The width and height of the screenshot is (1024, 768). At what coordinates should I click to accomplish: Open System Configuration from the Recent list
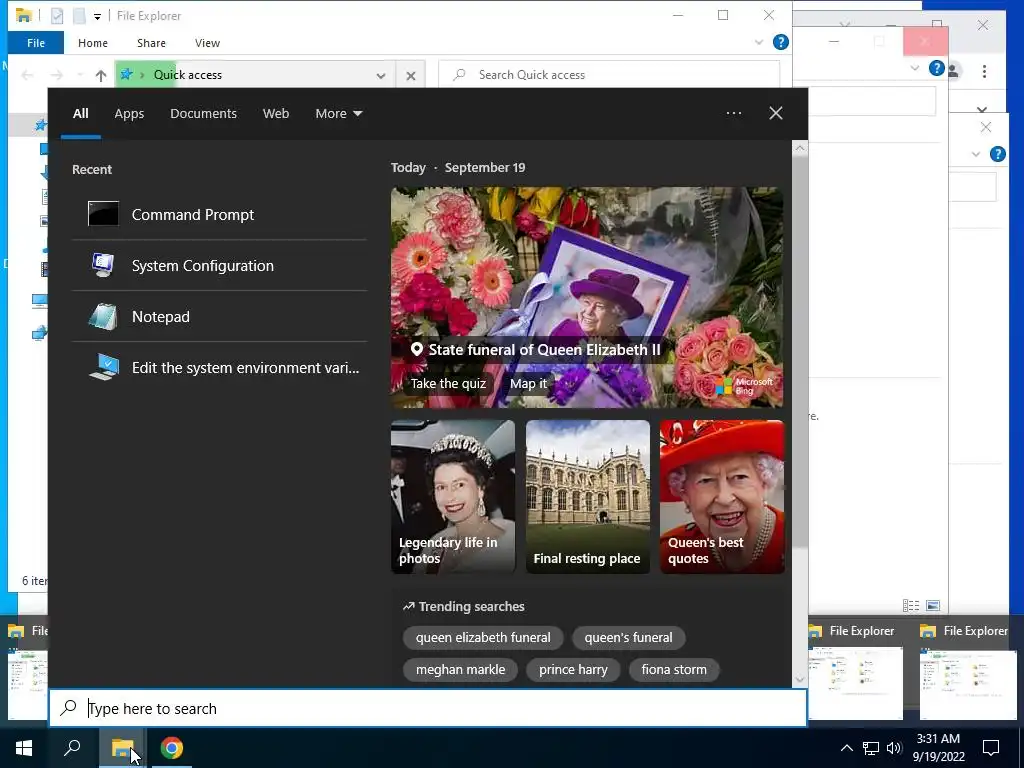coord(219,265)
